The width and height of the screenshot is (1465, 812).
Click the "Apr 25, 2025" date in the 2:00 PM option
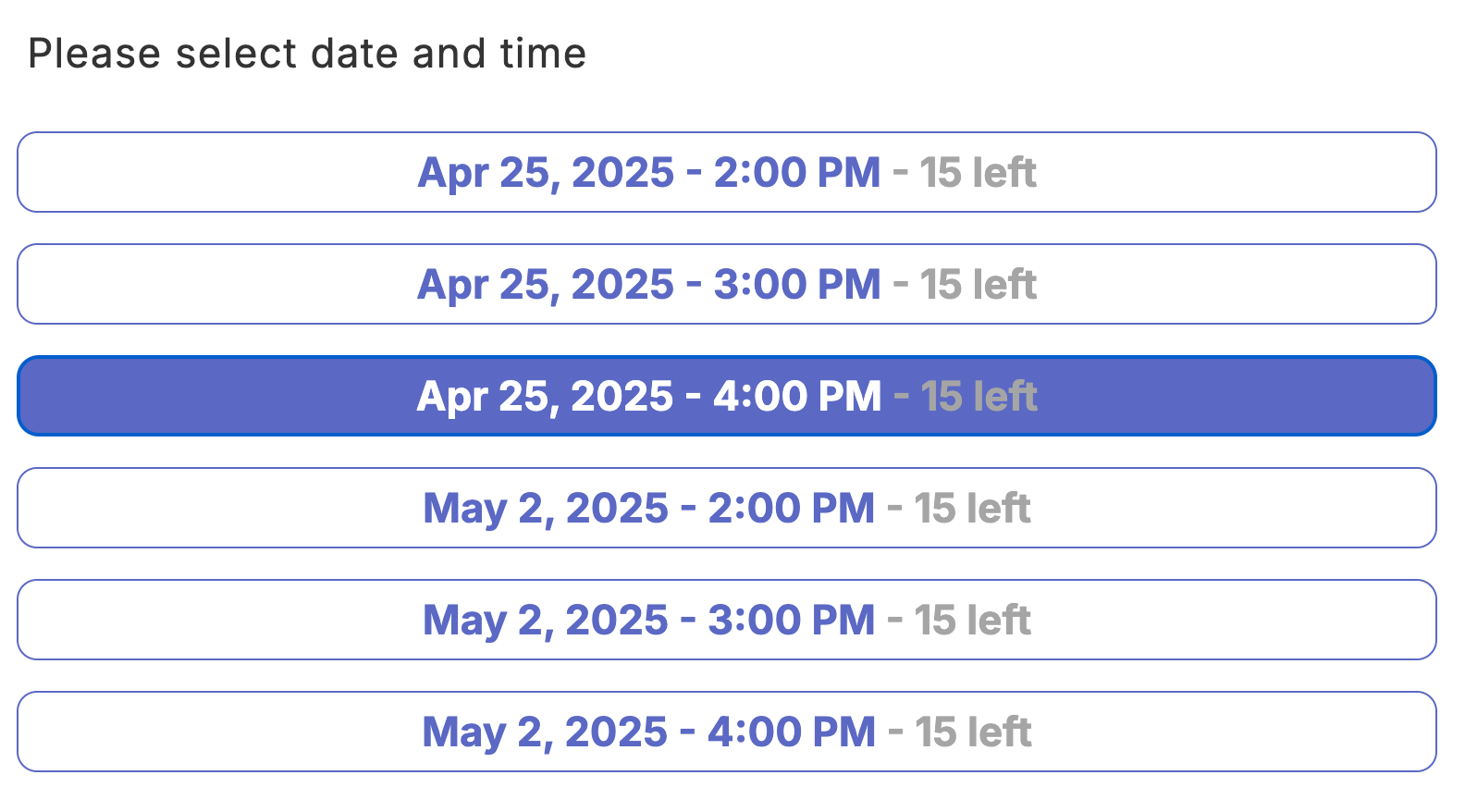click(546, 173)
